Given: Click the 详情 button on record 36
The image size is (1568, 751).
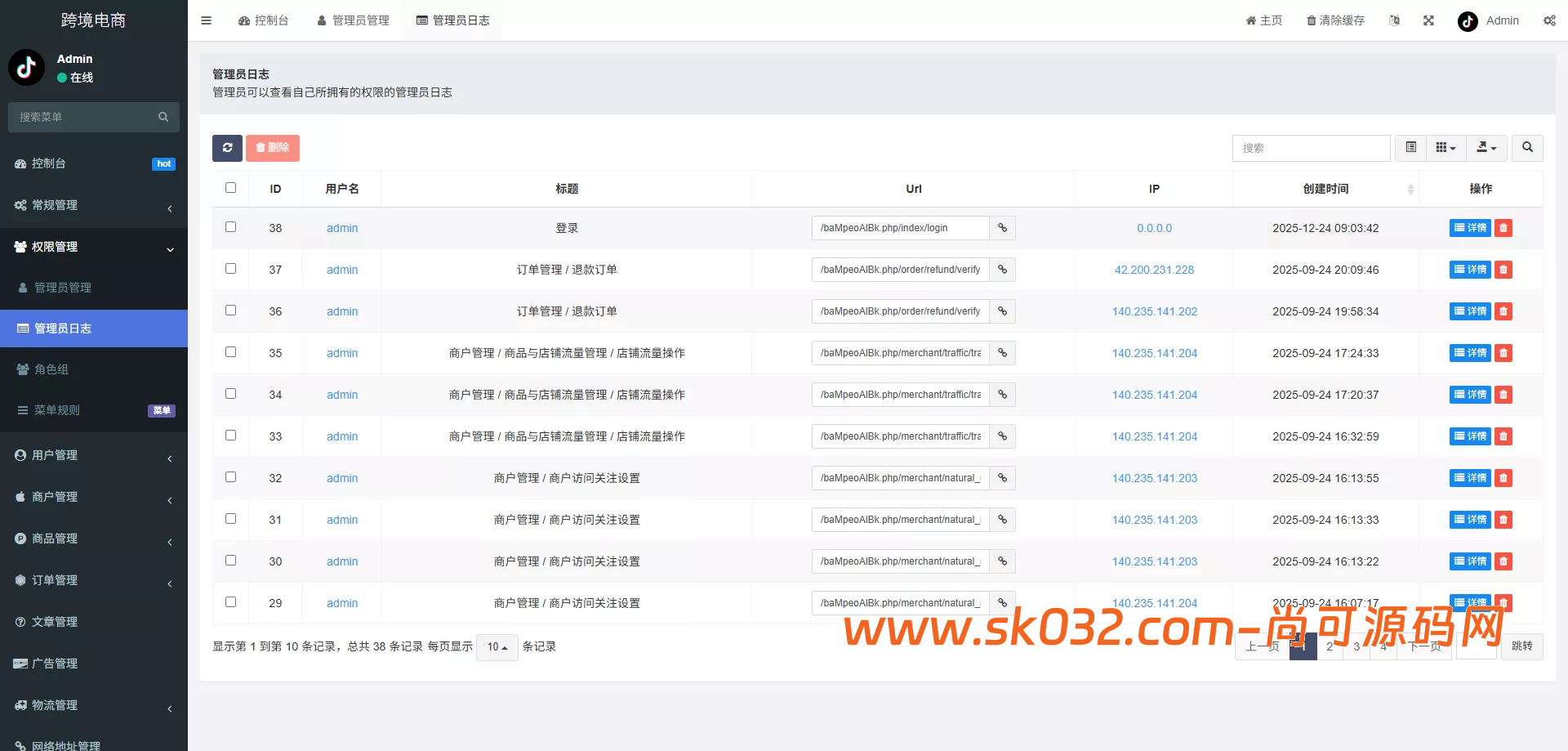Looking at the screenshot, I should (x=1469, y=311).
